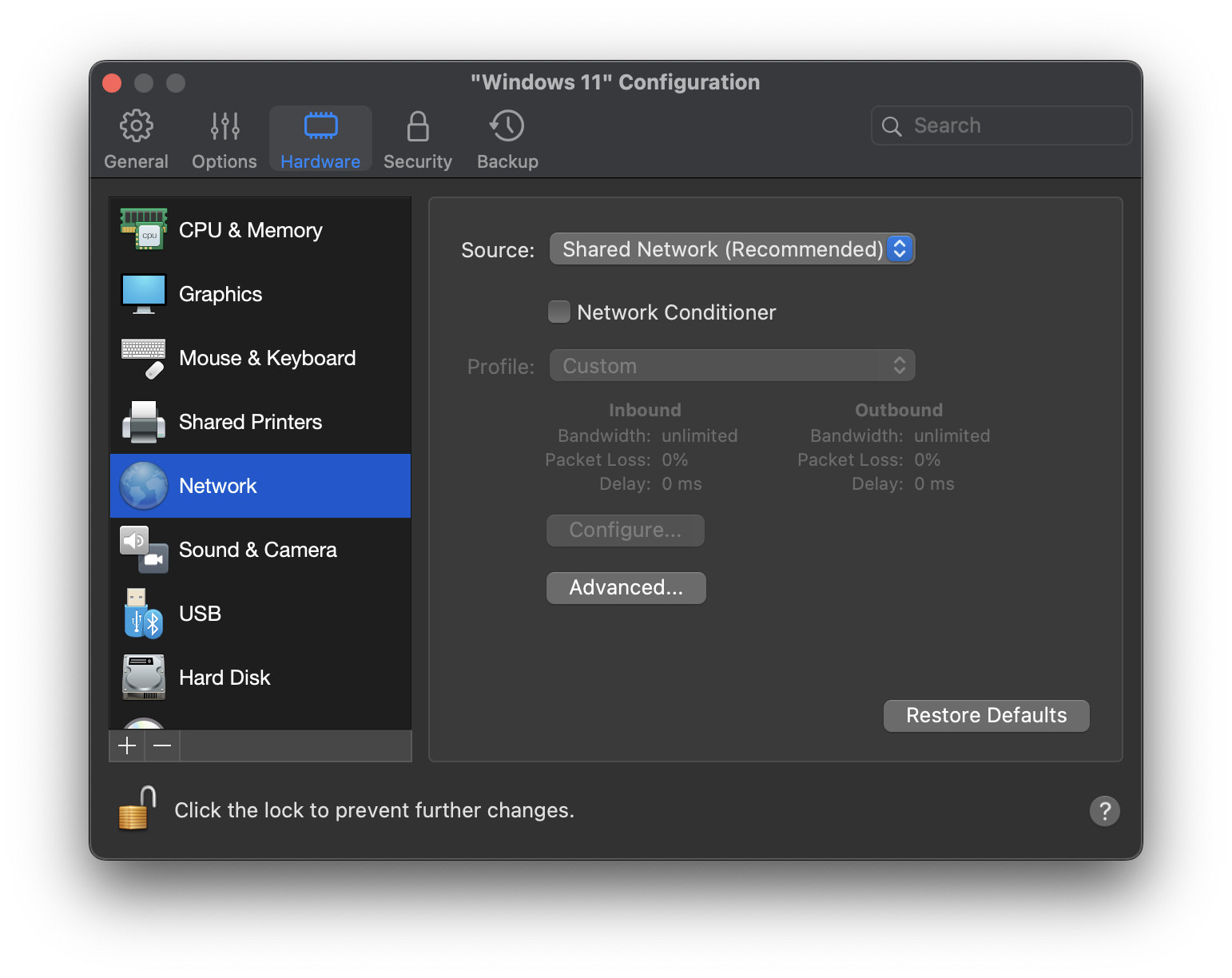
Task: Select Mouse & Keyboard settings
Action: tap(267, 358)
